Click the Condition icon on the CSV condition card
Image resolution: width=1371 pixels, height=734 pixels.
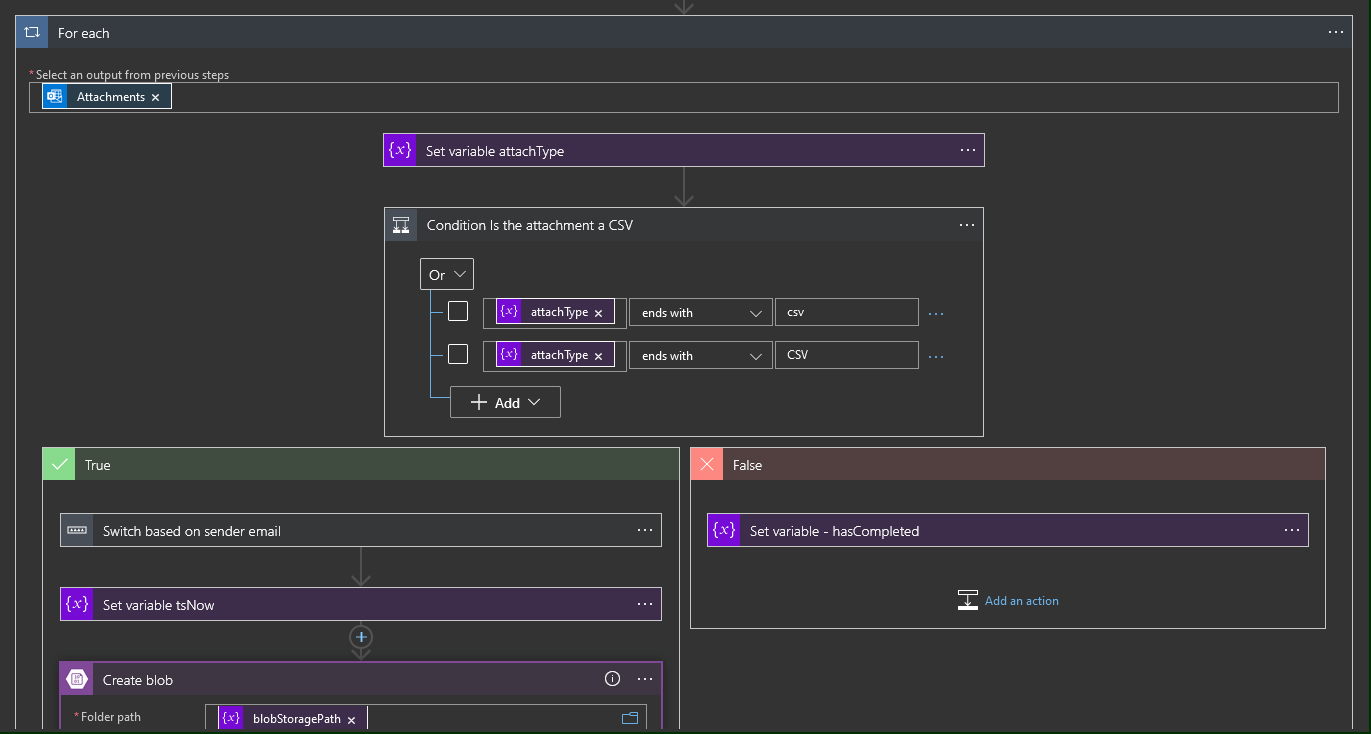coord(401,224)
